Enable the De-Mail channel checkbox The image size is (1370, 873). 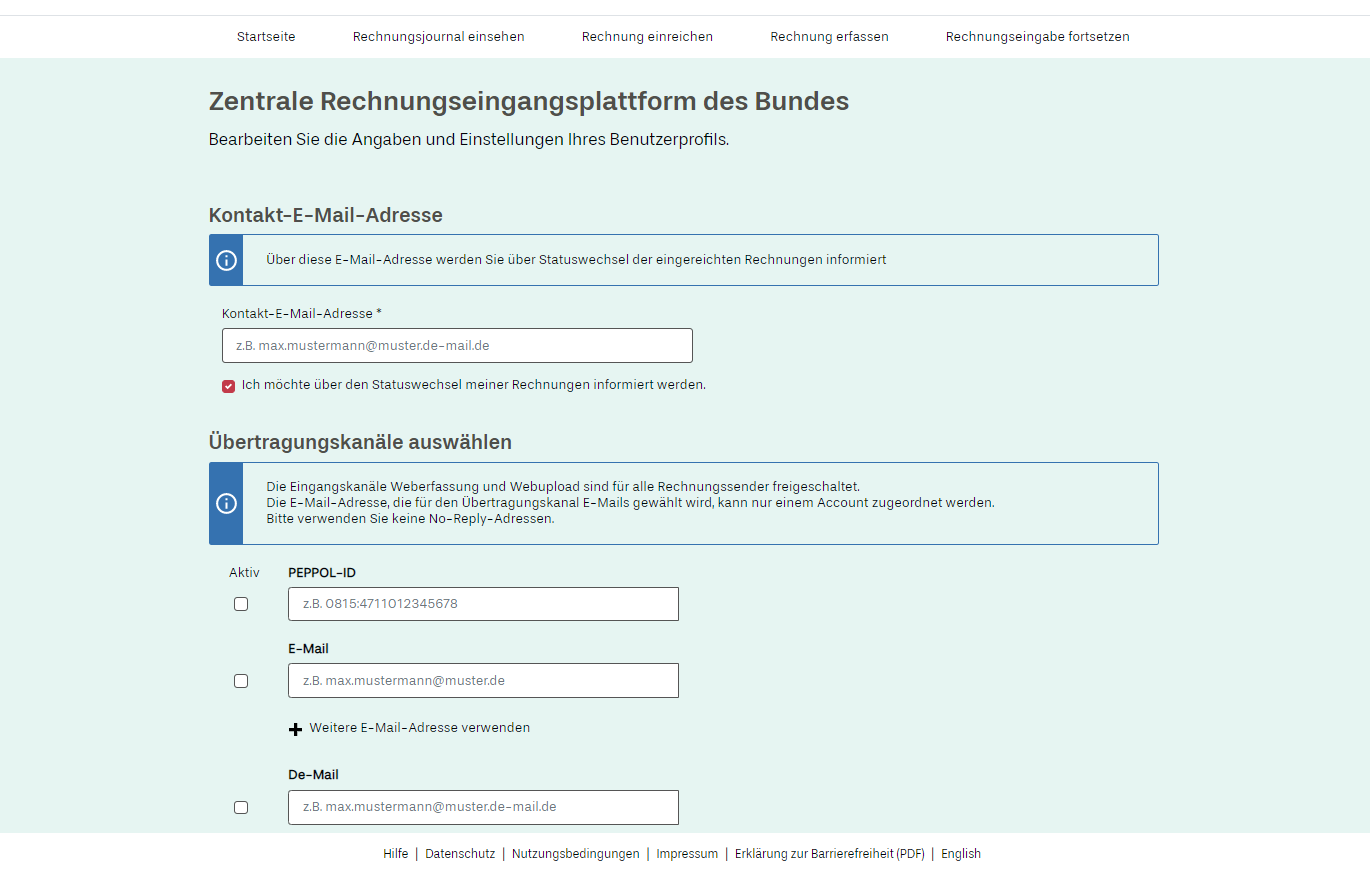pyautogui.click(x=241, y=807)
